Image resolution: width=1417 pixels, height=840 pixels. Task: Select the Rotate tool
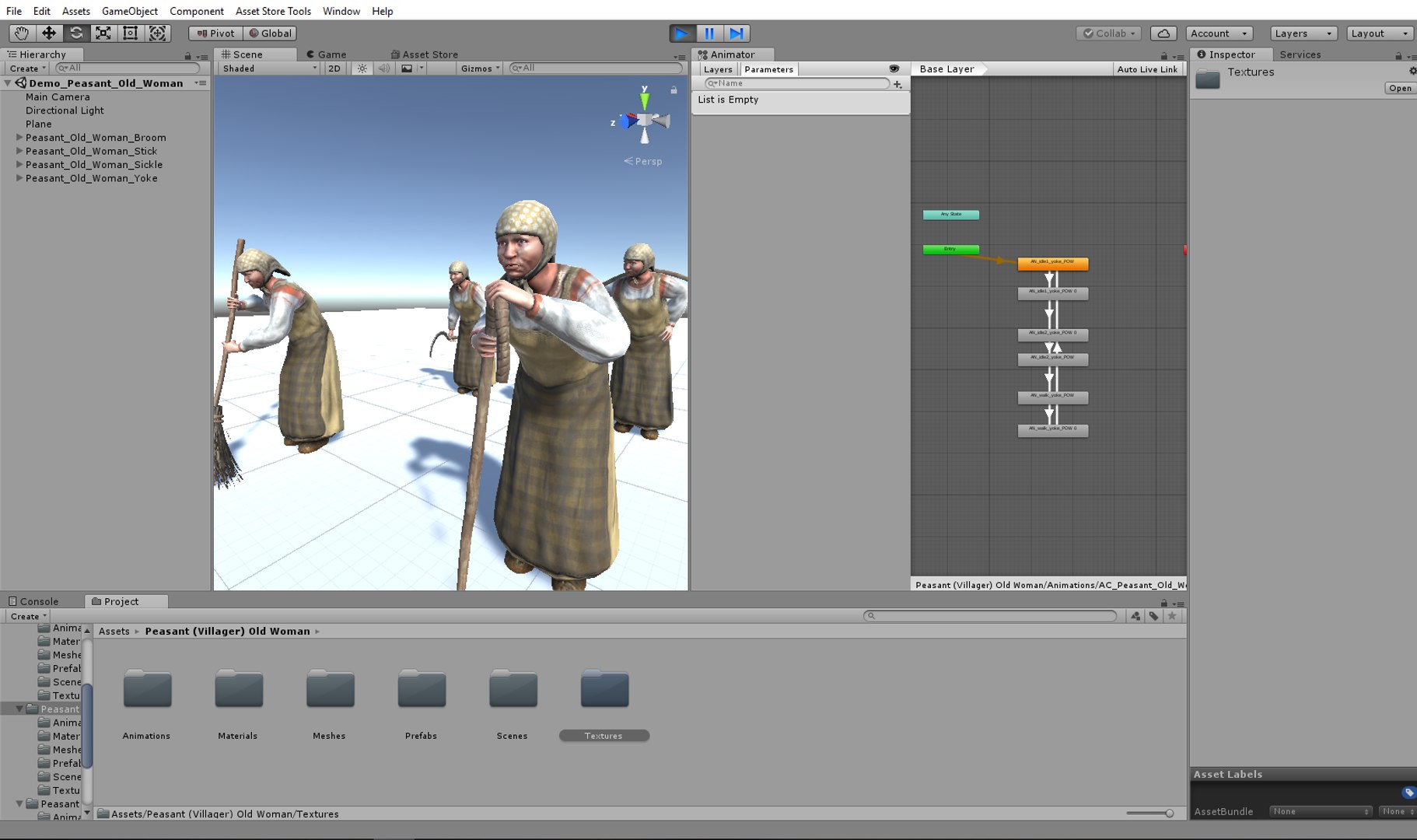[75, 33]
